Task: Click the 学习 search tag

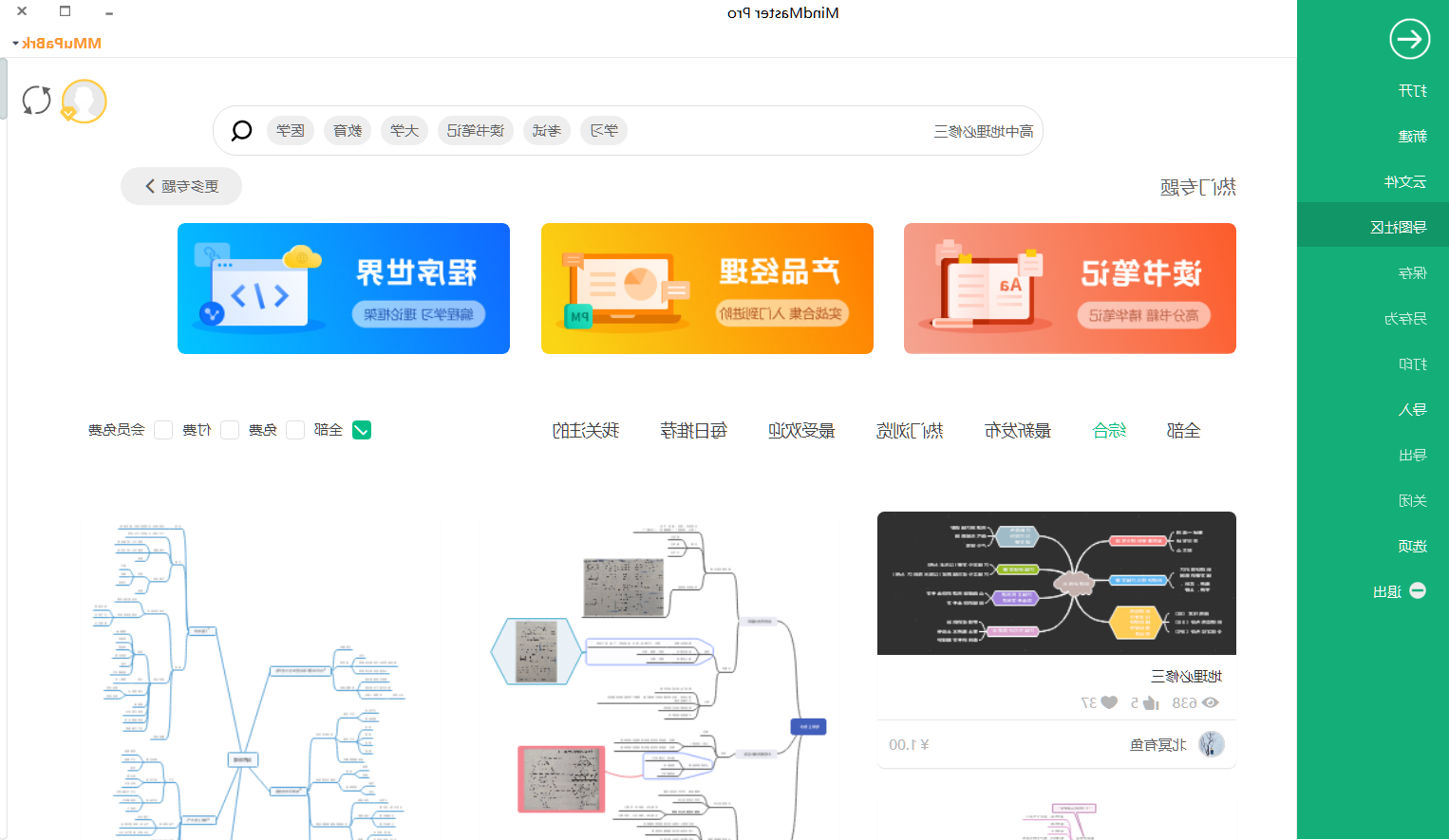Action: (604, 130)
